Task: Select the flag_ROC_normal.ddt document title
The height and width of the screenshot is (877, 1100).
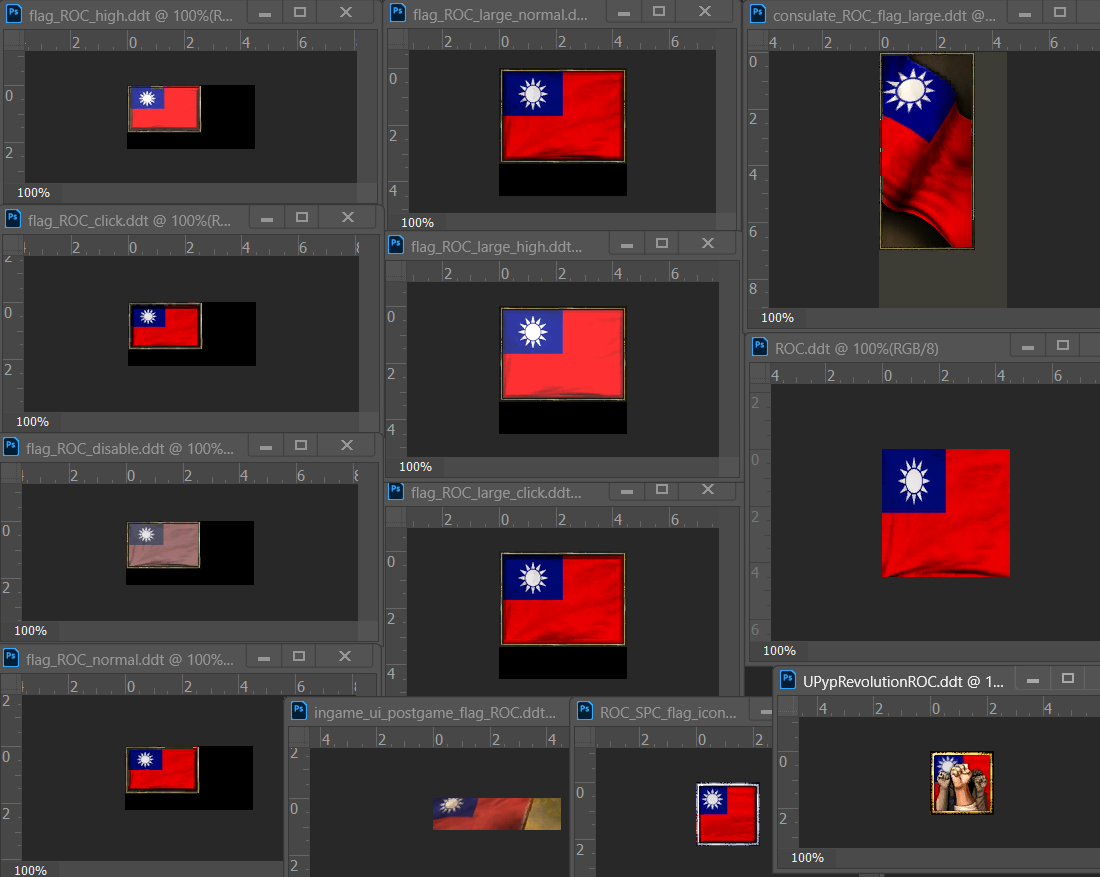Action: tap(130, 659)
